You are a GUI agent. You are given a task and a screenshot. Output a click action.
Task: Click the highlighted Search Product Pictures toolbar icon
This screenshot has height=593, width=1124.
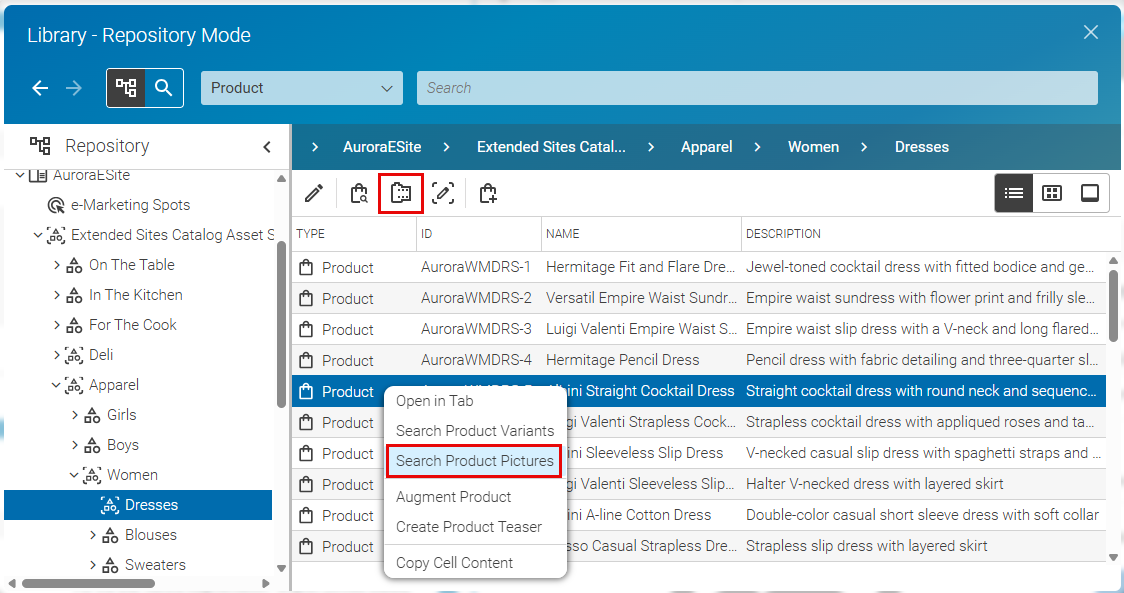pos(401,193)
